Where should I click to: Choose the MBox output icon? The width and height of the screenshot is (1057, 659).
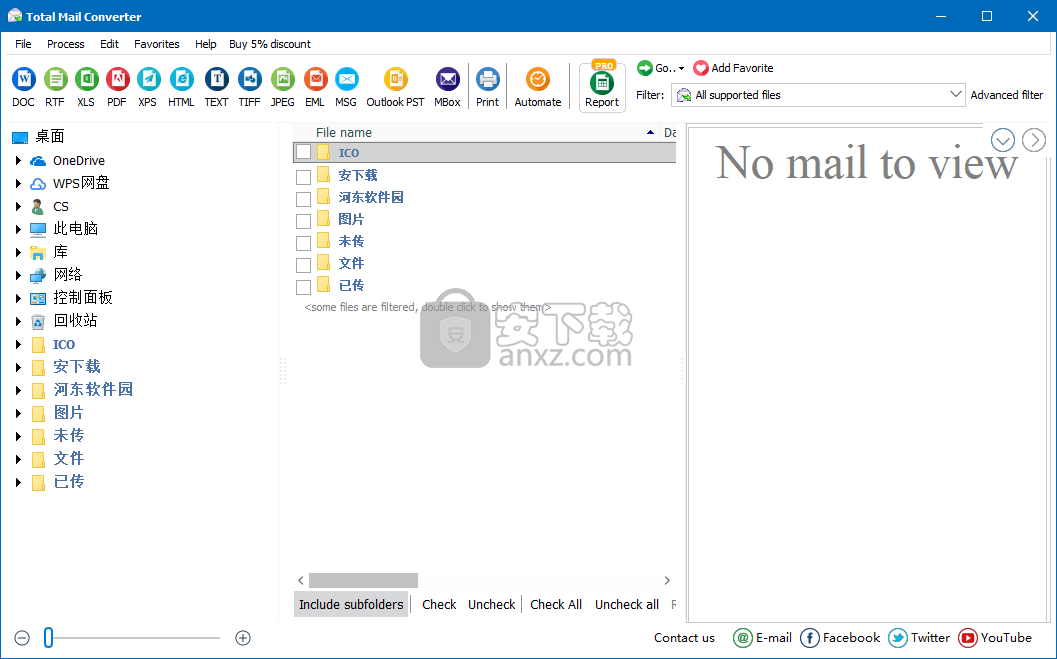coord(448,87)
